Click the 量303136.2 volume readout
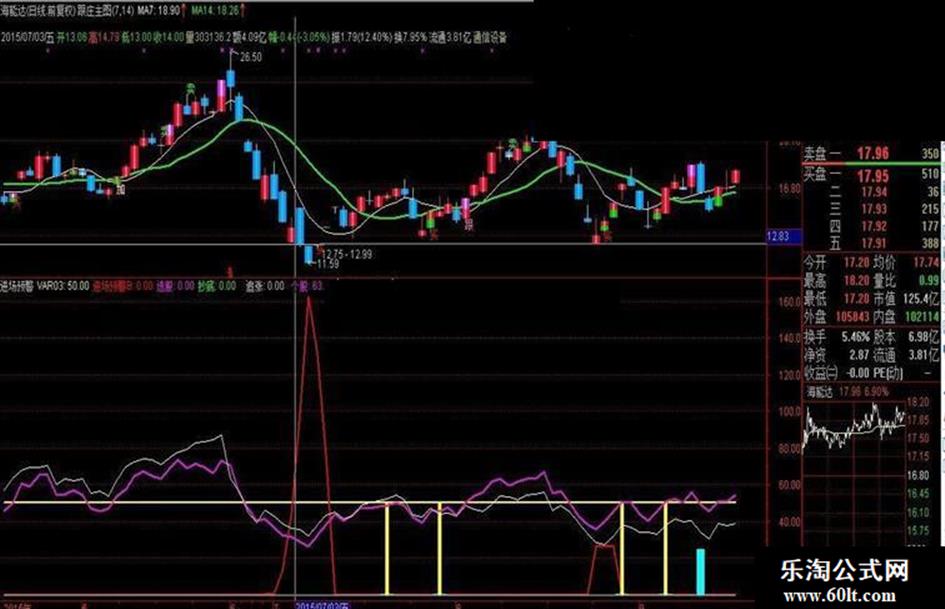This screenshot has width=945, height=609. (209, 37)
